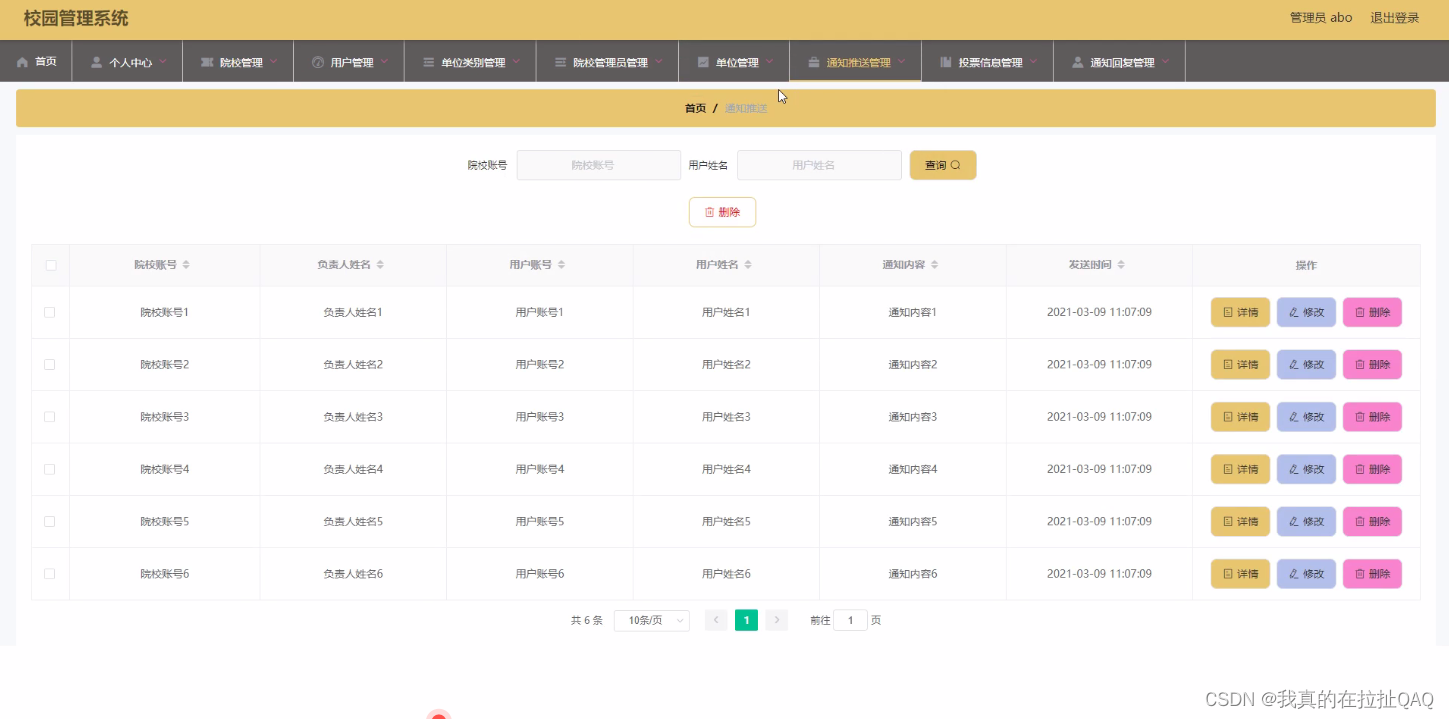Expand the 单位管理 menu arrow
This screenshot has height=719, width=1449.
[770, 61]
